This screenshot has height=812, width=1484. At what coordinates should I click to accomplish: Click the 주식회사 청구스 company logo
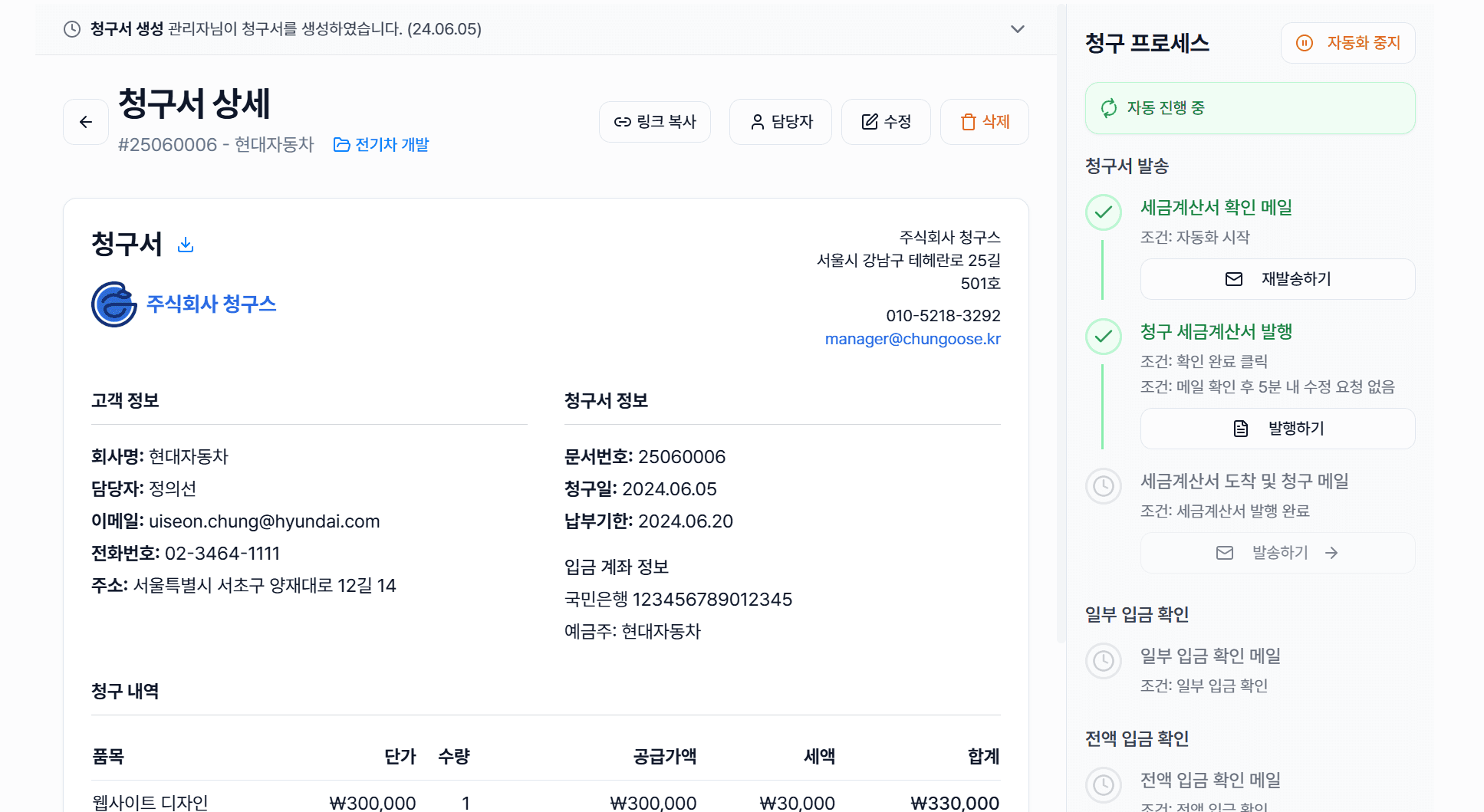click(114, 304)
